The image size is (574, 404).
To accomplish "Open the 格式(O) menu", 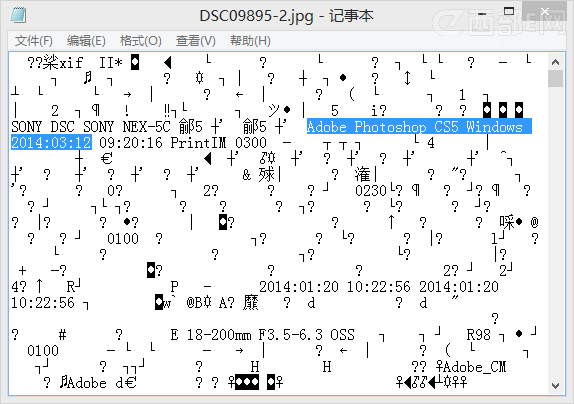I will coord(141,41).
